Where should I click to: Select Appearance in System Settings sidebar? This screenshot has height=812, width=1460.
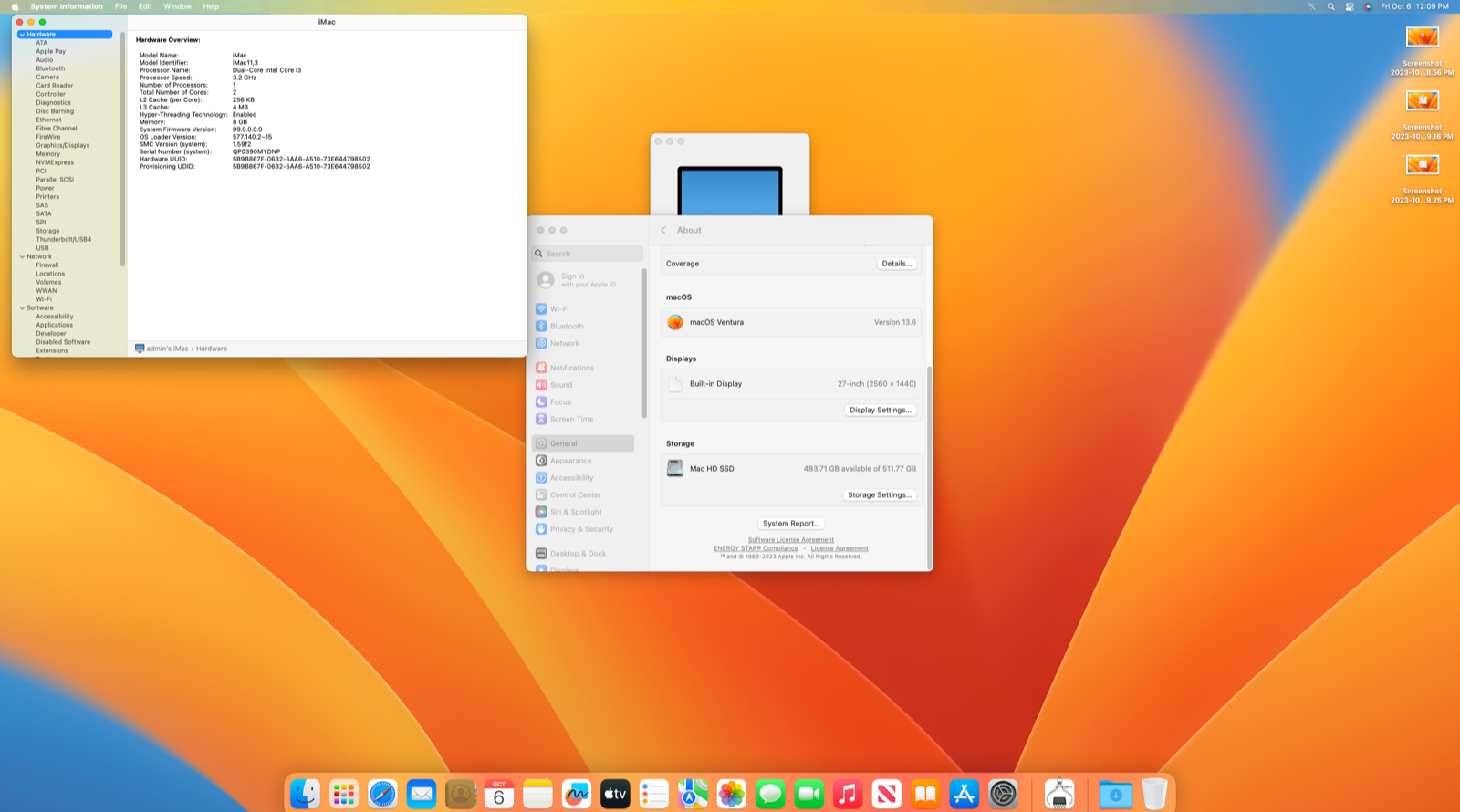583,461
